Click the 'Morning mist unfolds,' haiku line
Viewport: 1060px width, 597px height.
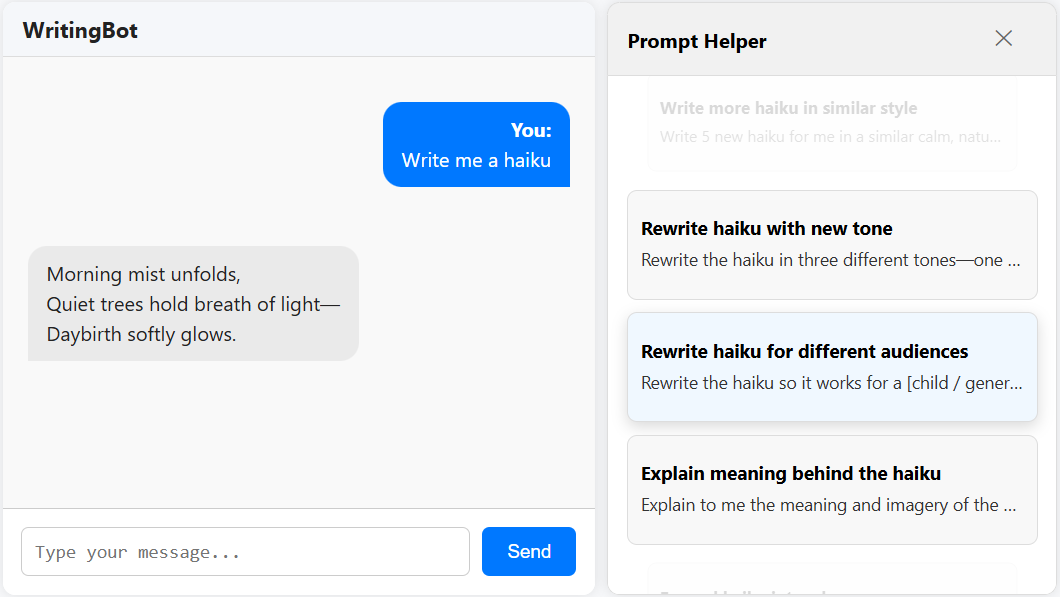pos(144,274)
